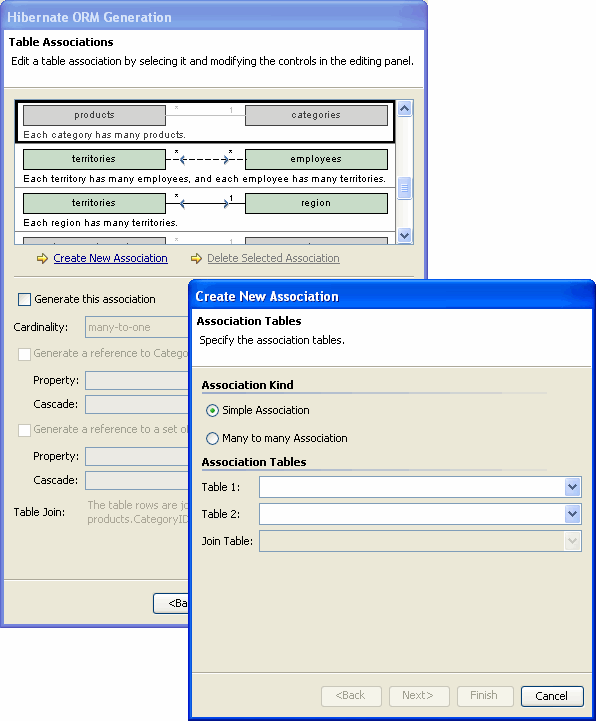Click the Cancel button in Create New Association
This screenshot has height=721, width=596.
click(x=552, y=696)
